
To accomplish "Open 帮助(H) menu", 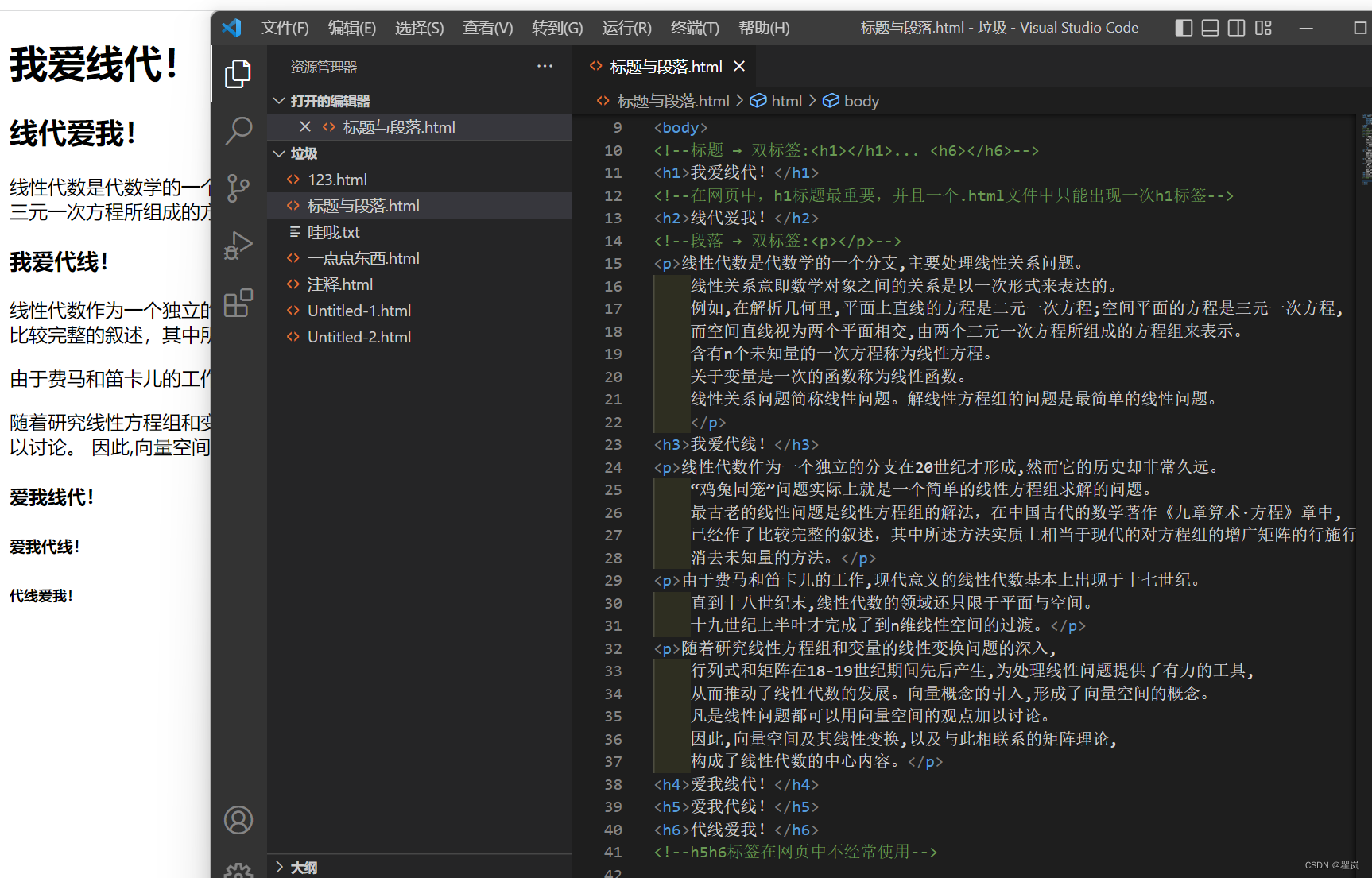I will [764, 28].
